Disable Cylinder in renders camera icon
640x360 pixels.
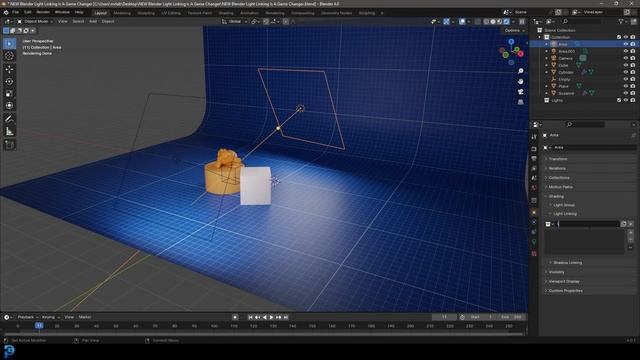(x=633, y=72)
